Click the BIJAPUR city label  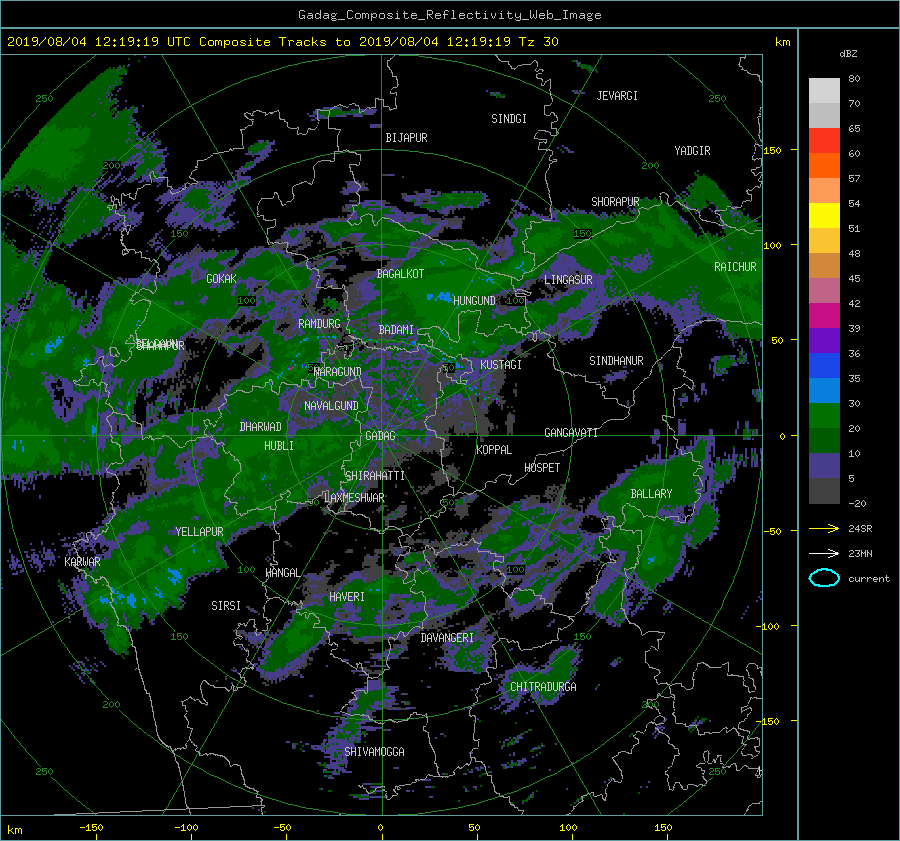406,138
